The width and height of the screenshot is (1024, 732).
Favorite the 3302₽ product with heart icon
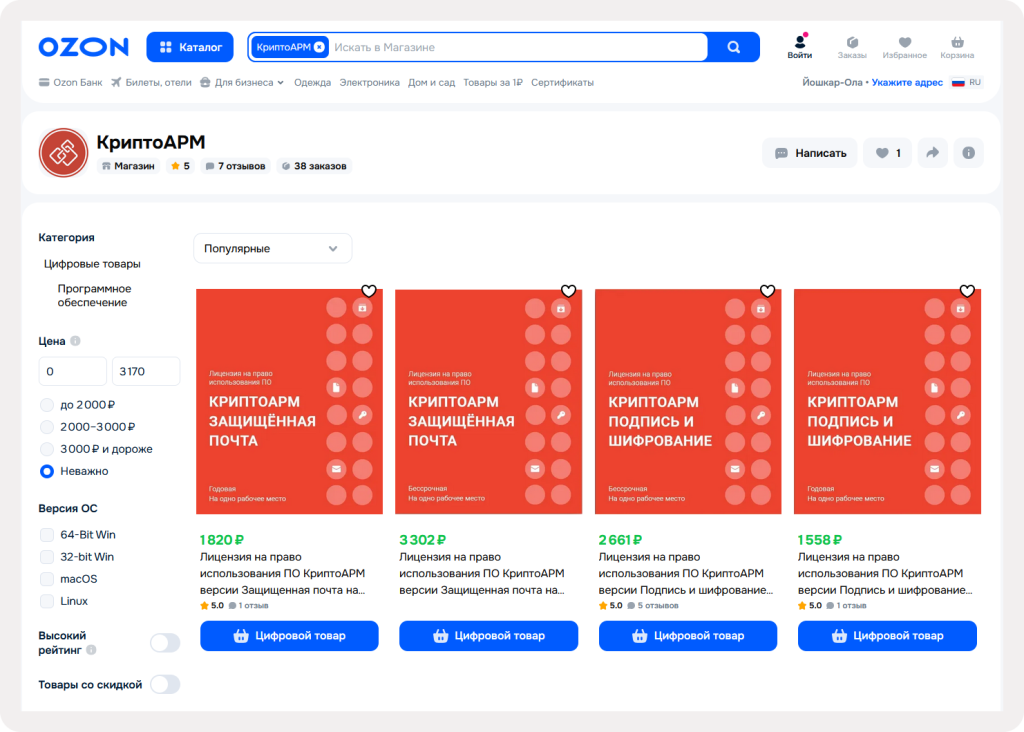pos(568,291)
